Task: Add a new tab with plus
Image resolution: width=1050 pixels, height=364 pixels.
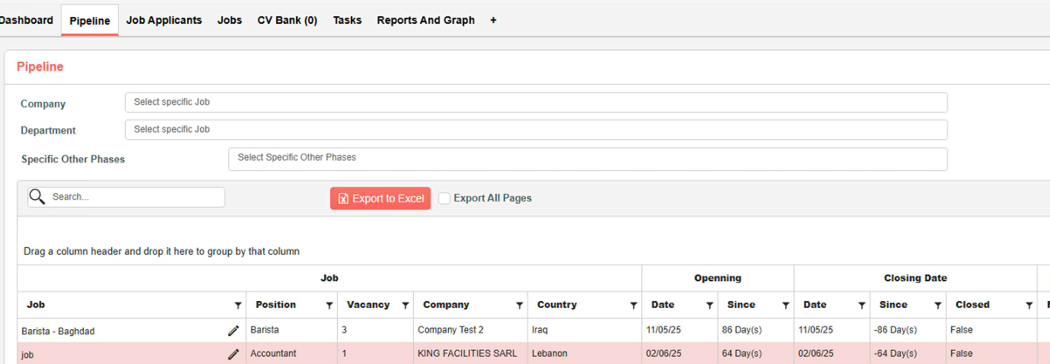Action: coord(494,20)
